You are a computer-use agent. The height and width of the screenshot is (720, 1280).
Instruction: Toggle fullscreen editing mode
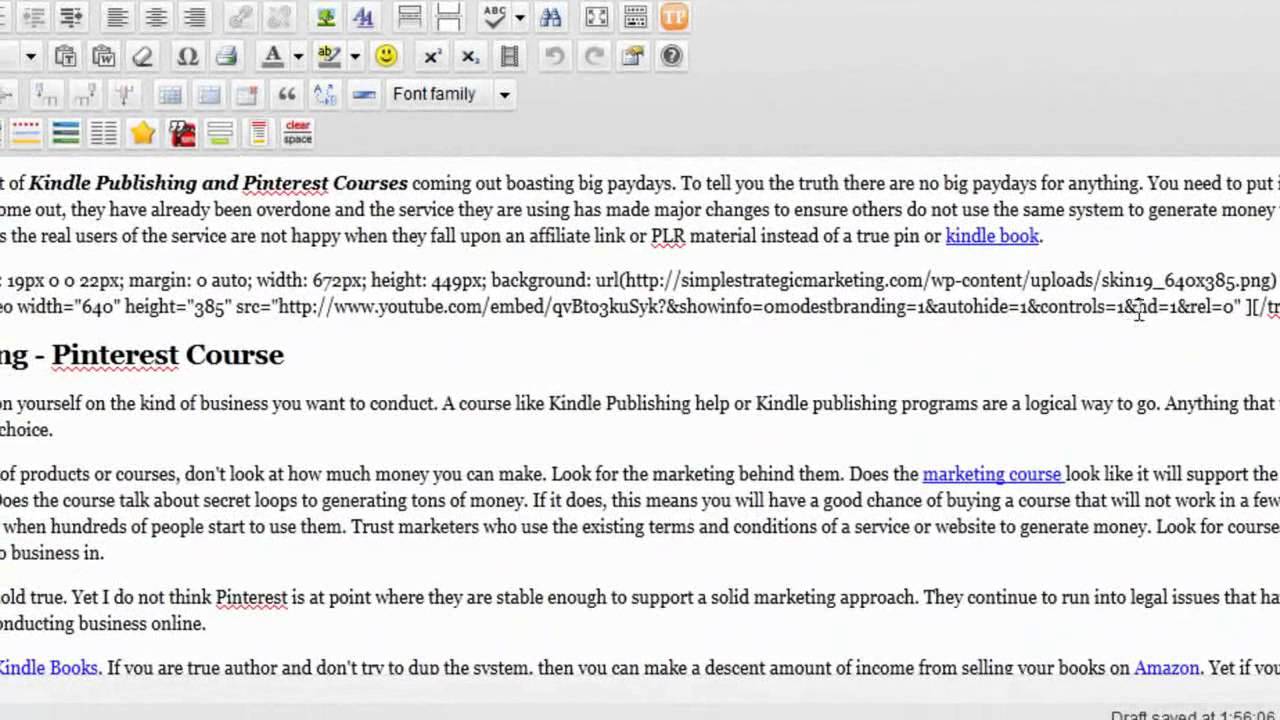pyautogui.click(x=596, y=17)
